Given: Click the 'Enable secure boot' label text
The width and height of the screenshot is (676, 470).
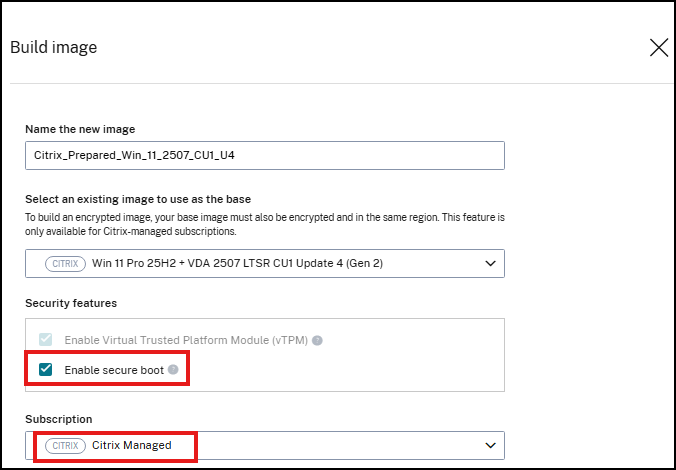Looking at the screenshot, I should pyautogui.click(x=114, y=370).
